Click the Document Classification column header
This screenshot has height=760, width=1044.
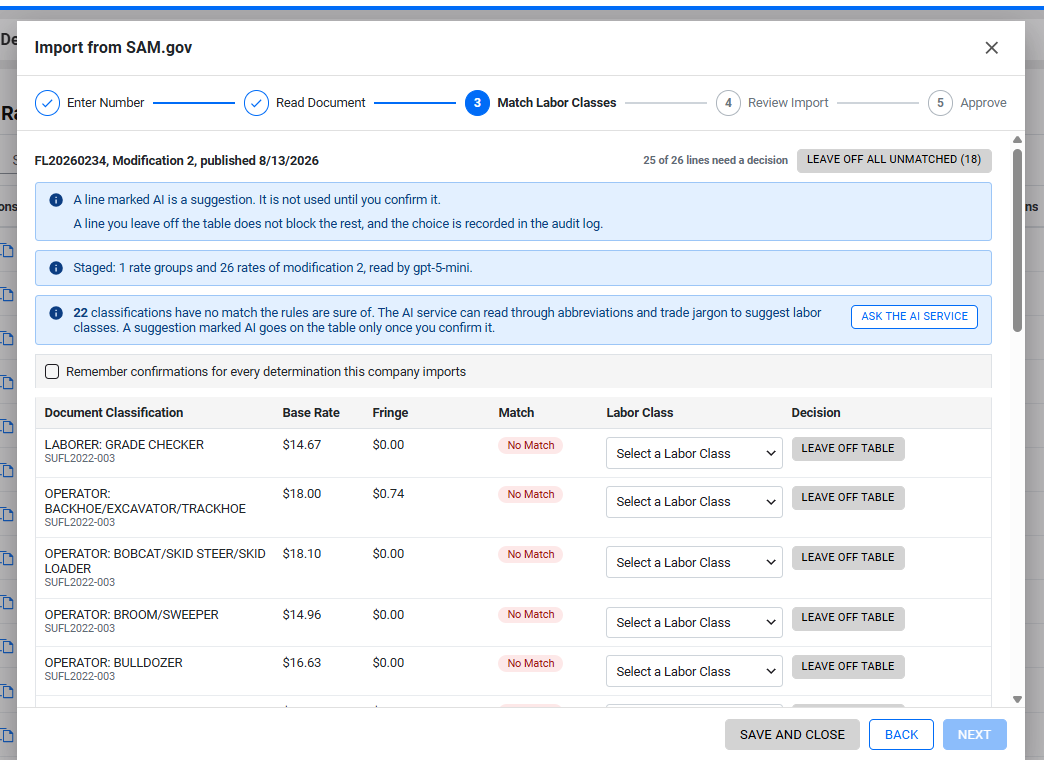[114, 413]
